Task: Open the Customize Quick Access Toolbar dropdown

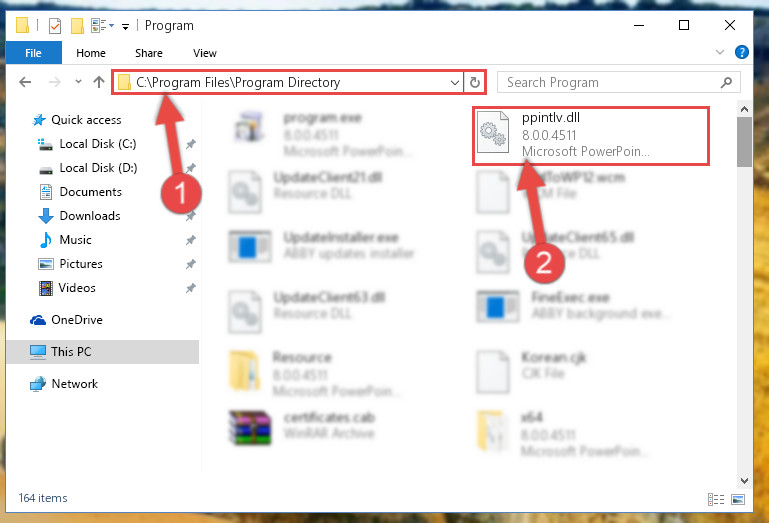Action: 126,26
